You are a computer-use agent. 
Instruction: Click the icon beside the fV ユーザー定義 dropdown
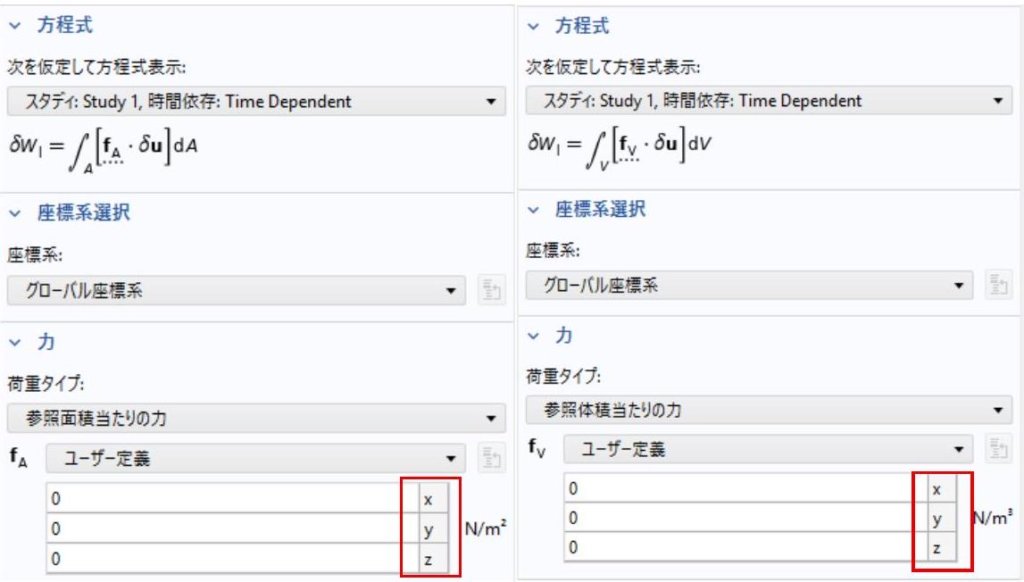tap(996, 448)
